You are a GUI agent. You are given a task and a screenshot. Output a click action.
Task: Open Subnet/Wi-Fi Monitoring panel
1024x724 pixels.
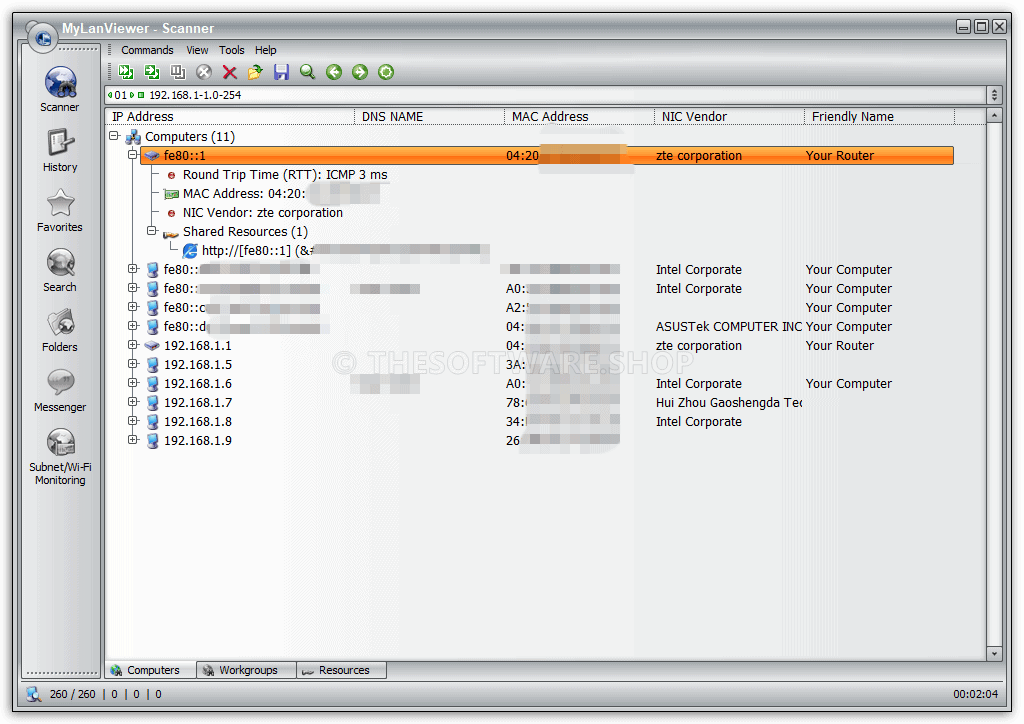point(60,456)
